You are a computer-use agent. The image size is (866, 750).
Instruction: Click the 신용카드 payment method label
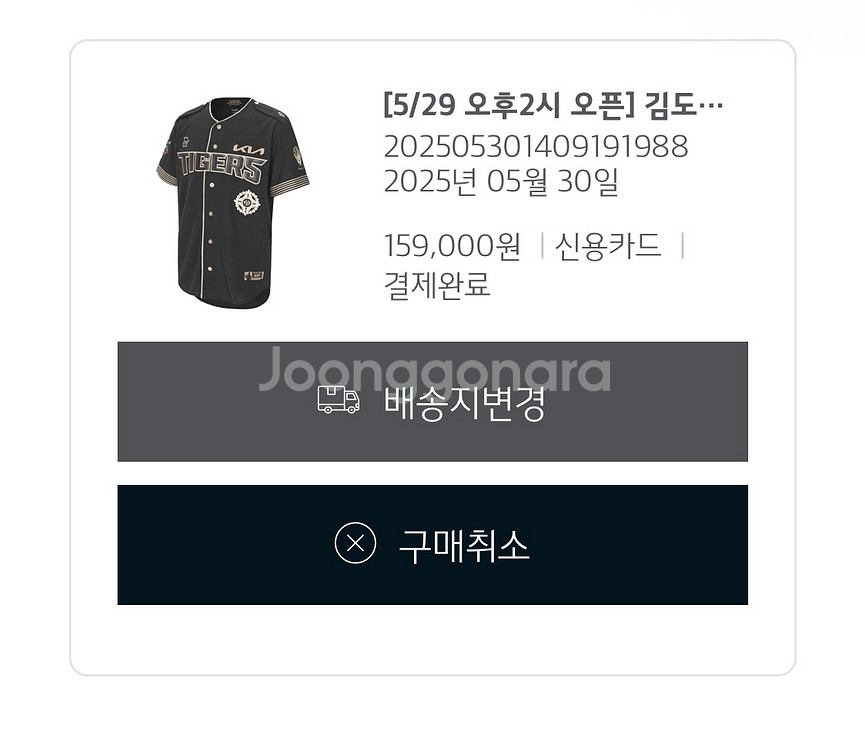[608, 245]
